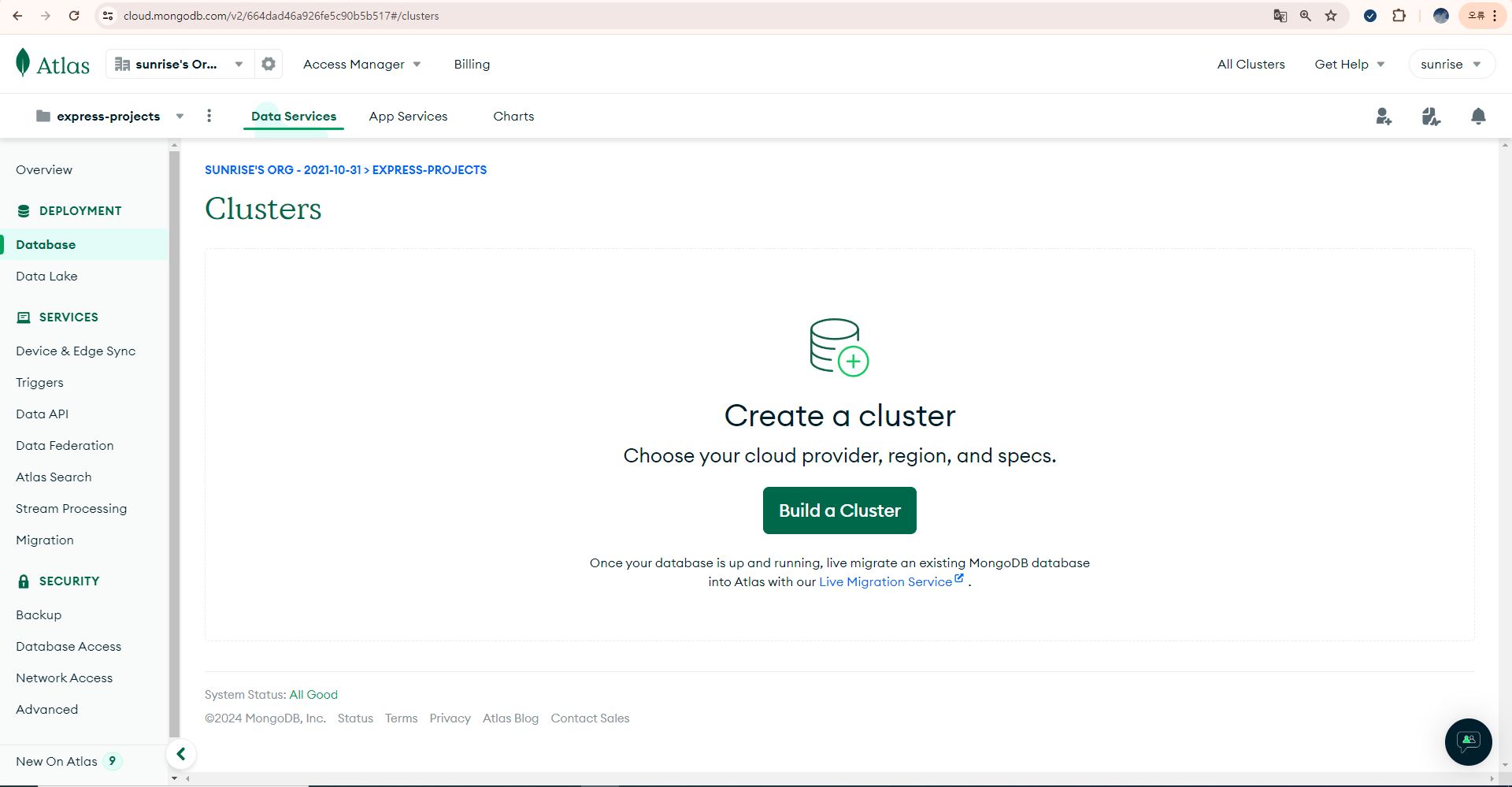
Task: Open Network Access in the sidebar
Action: [x=64, y=677]
